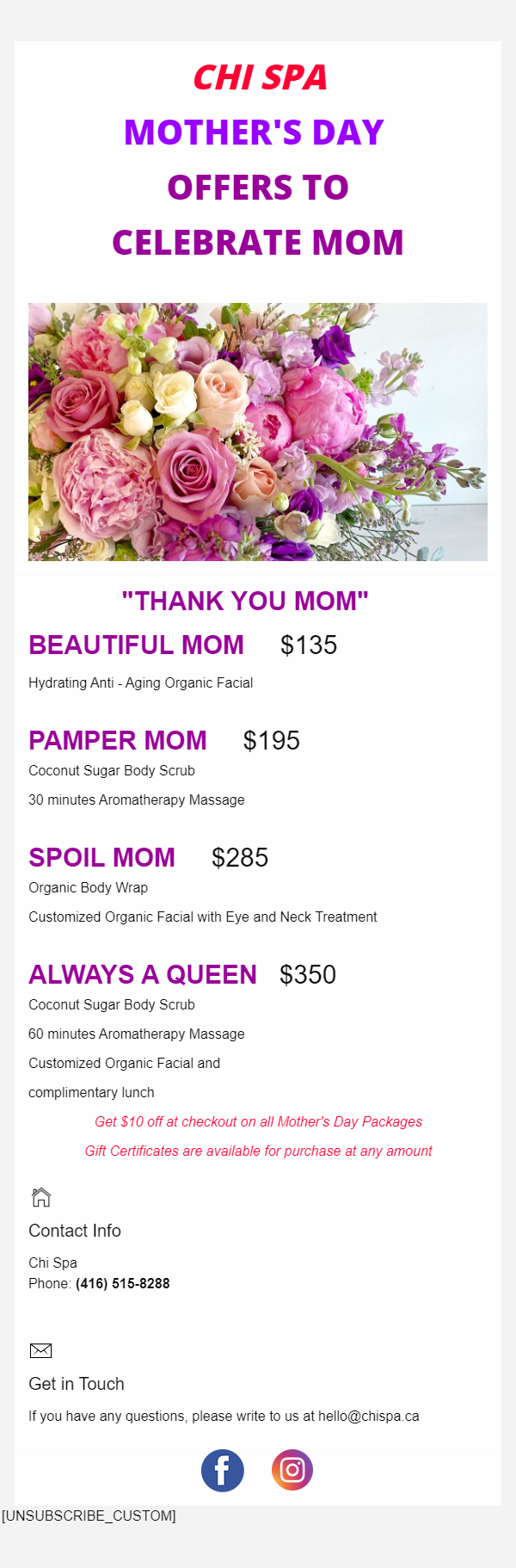This screenshot has height=1568, width=516.
Task: Click the flower bouquet banner image
Action: (258, 432)
